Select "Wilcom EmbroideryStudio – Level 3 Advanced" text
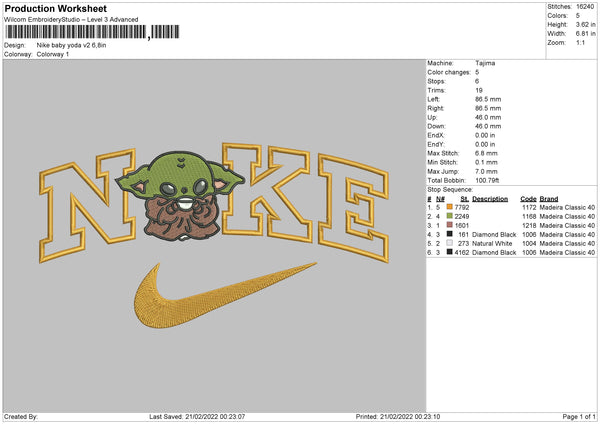Viewport: 600px width, 424px height. click(71, 20)
